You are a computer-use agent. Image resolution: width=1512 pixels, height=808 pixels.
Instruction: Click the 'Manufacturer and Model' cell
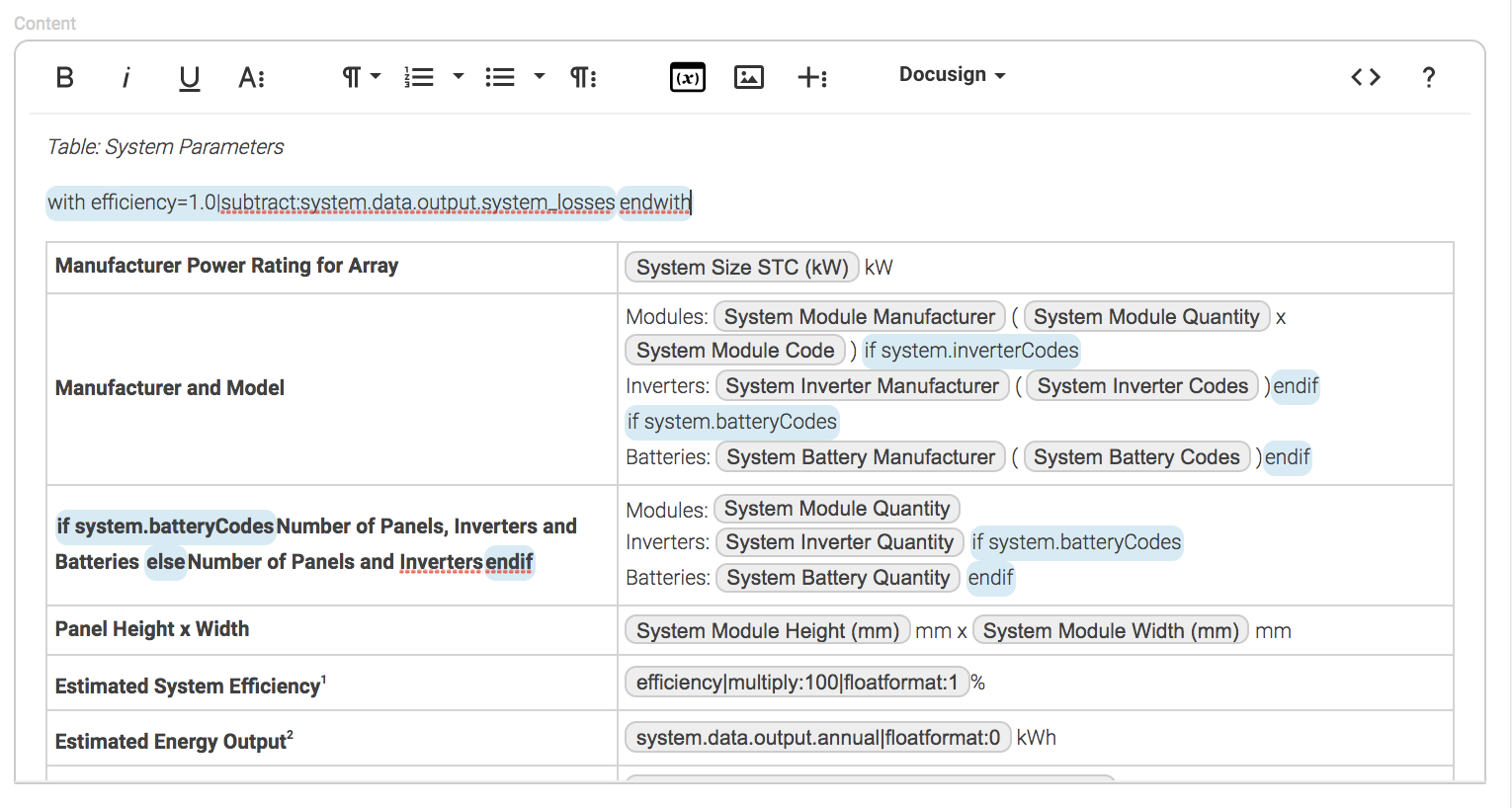(x=331, y=389)
